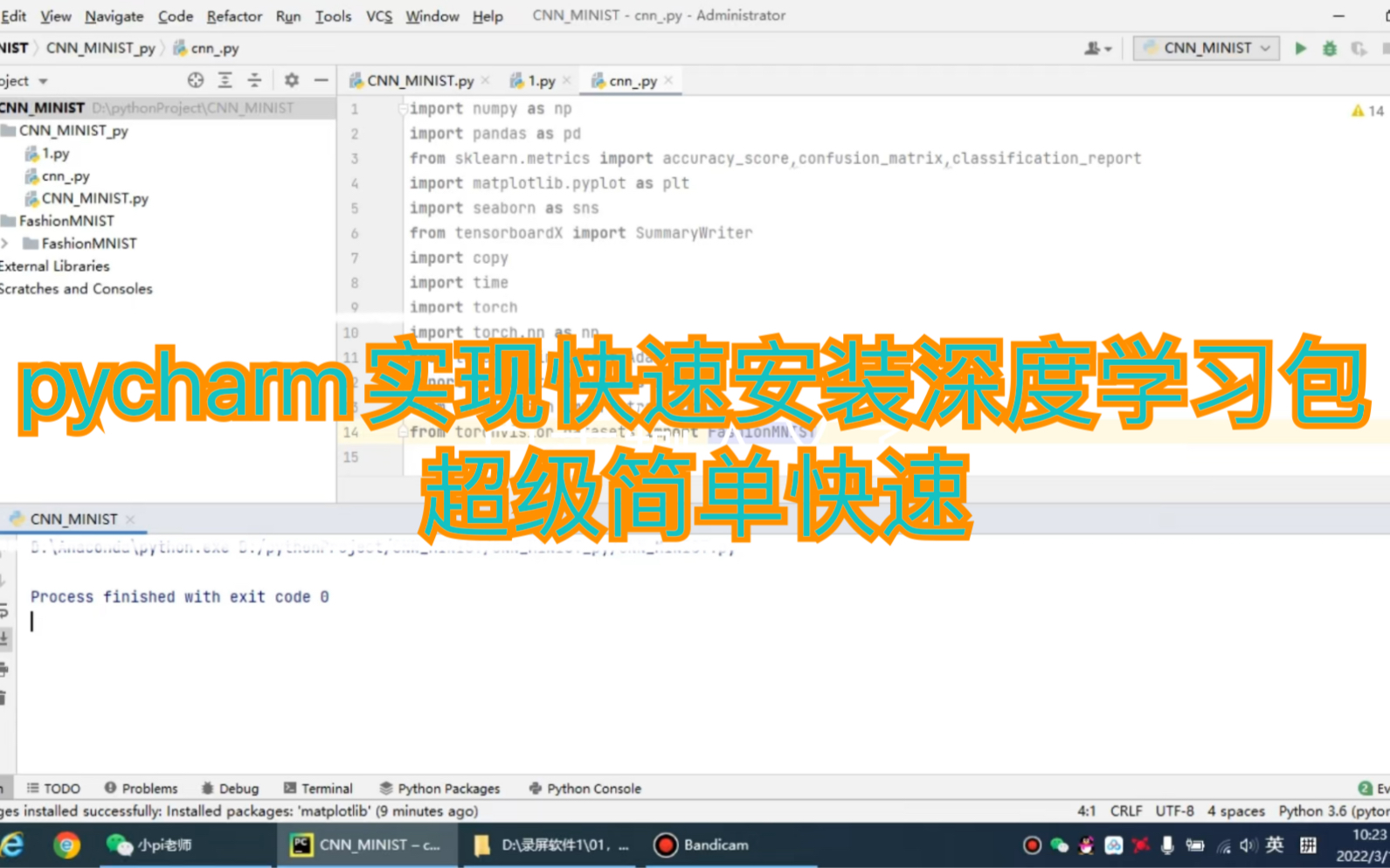Open the Terminal tool window
Screen dimensions: 1390x868
click(x=318, y=789)
